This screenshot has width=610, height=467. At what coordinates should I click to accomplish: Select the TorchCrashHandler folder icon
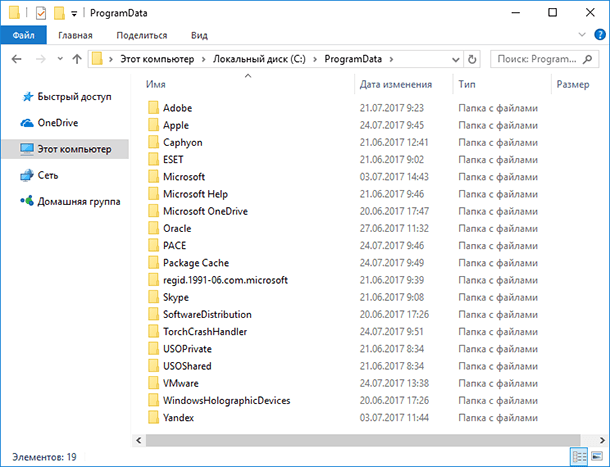pyautogui.click(x=154, y=332)
